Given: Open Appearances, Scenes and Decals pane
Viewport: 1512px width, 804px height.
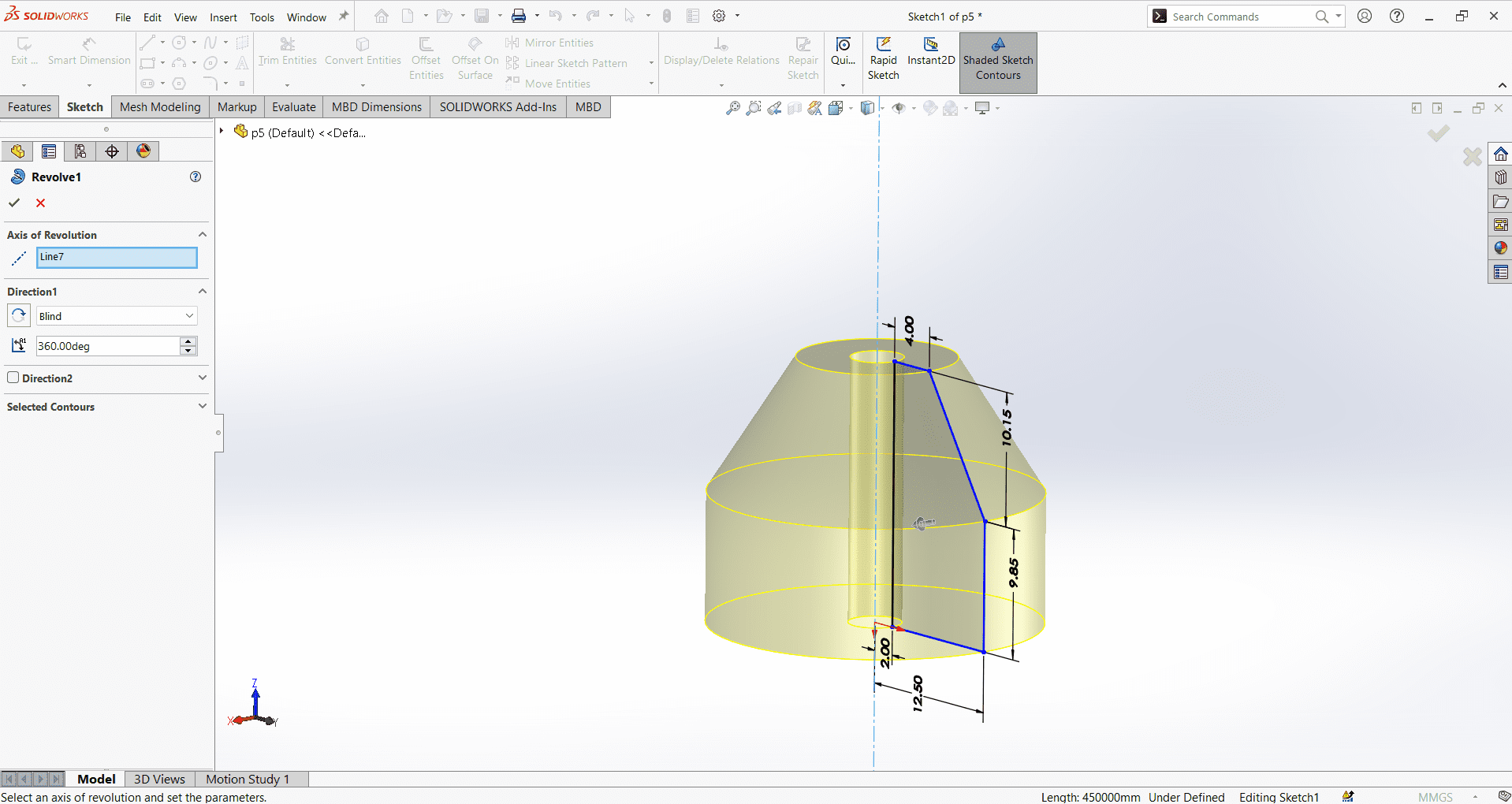Looking at the screenshot, I should (x=1500, y=248).
